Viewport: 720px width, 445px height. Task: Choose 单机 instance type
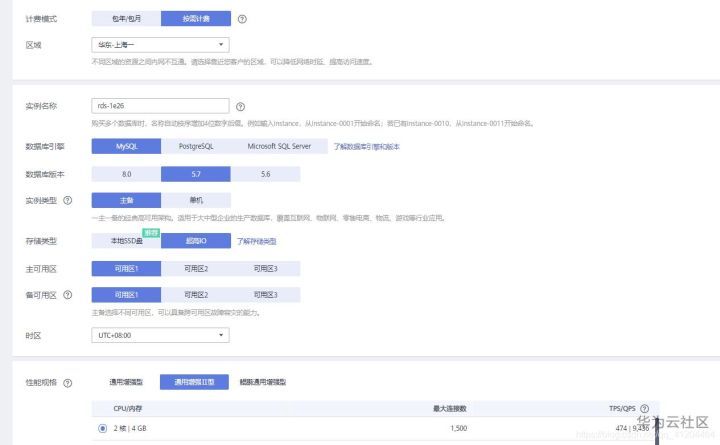click(x=196, y=200)
